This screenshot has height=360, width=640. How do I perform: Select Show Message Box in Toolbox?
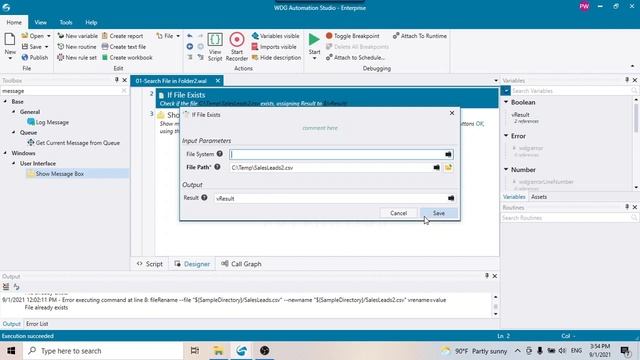coord(56,174)
